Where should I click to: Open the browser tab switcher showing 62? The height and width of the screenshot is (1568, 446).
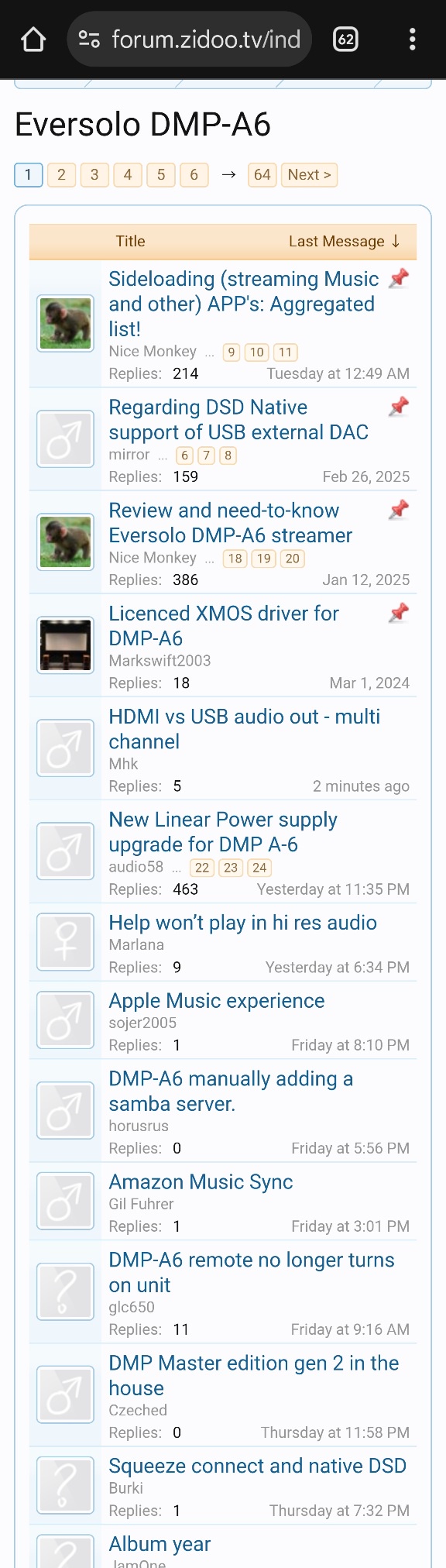click(345, 39)
